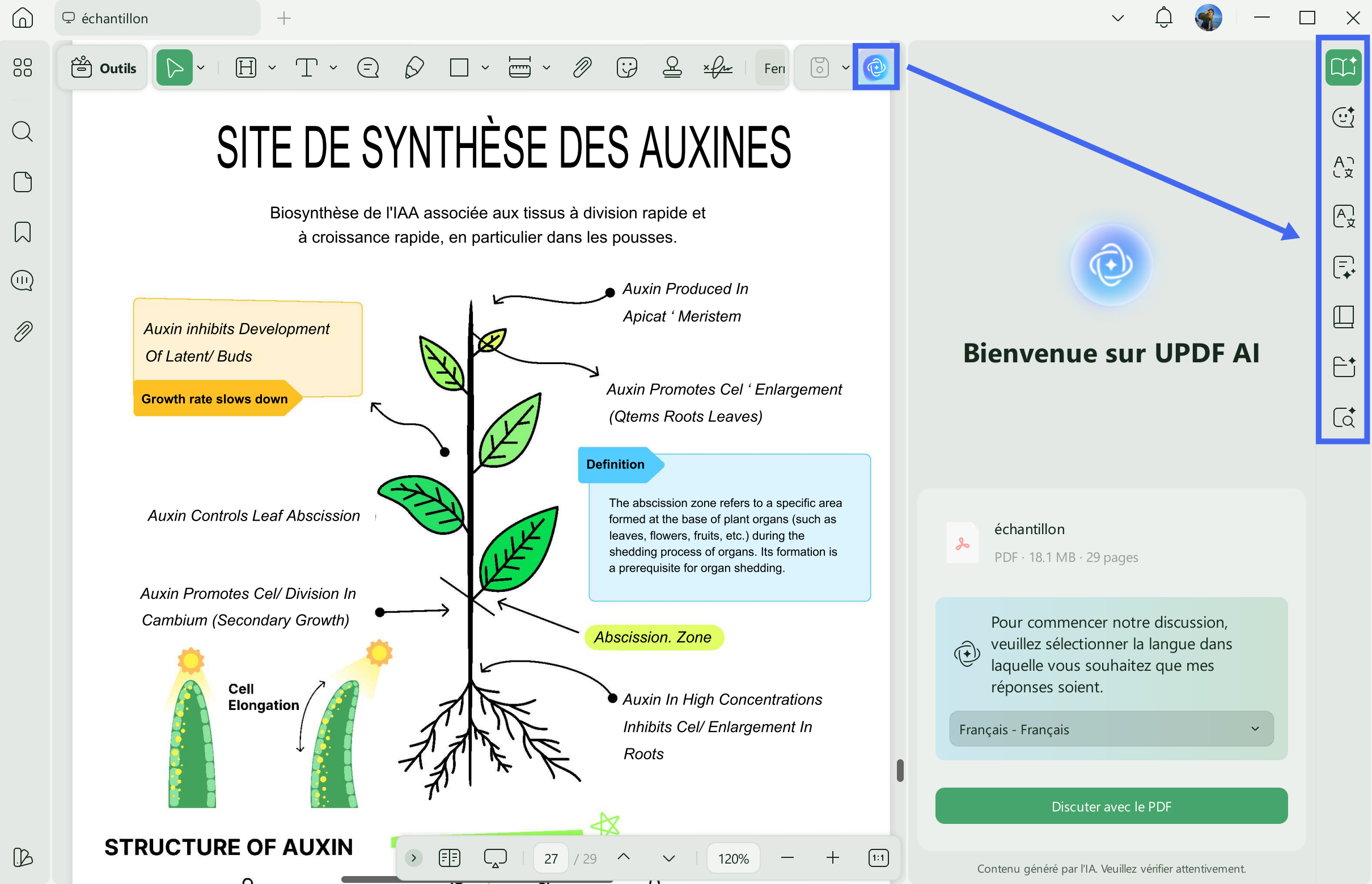Add a new tab with plus button
The image size is (1372, 884).
tap(283, 18)
